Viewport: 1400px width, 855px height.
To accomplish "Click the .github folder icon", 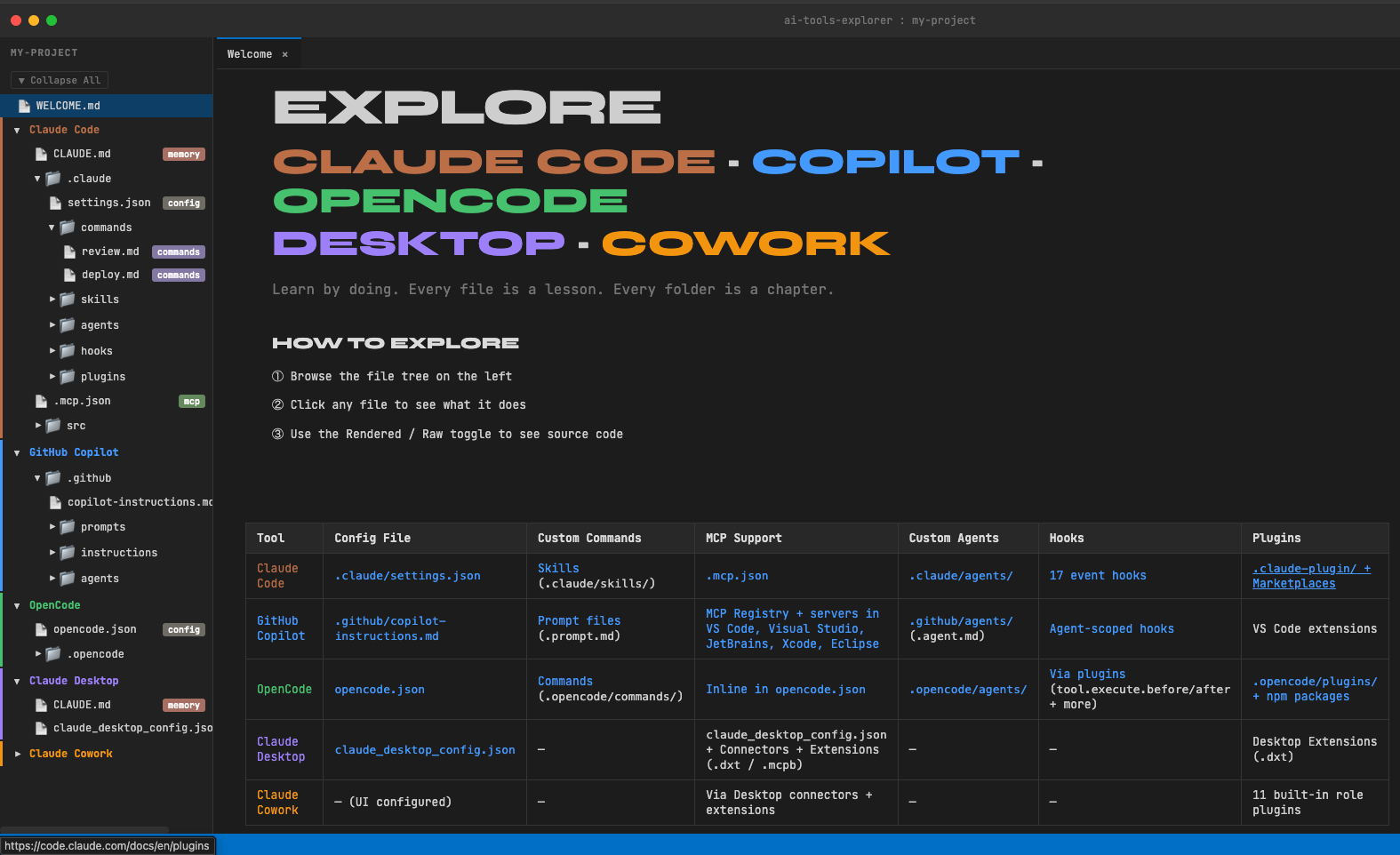I will 53,478.
